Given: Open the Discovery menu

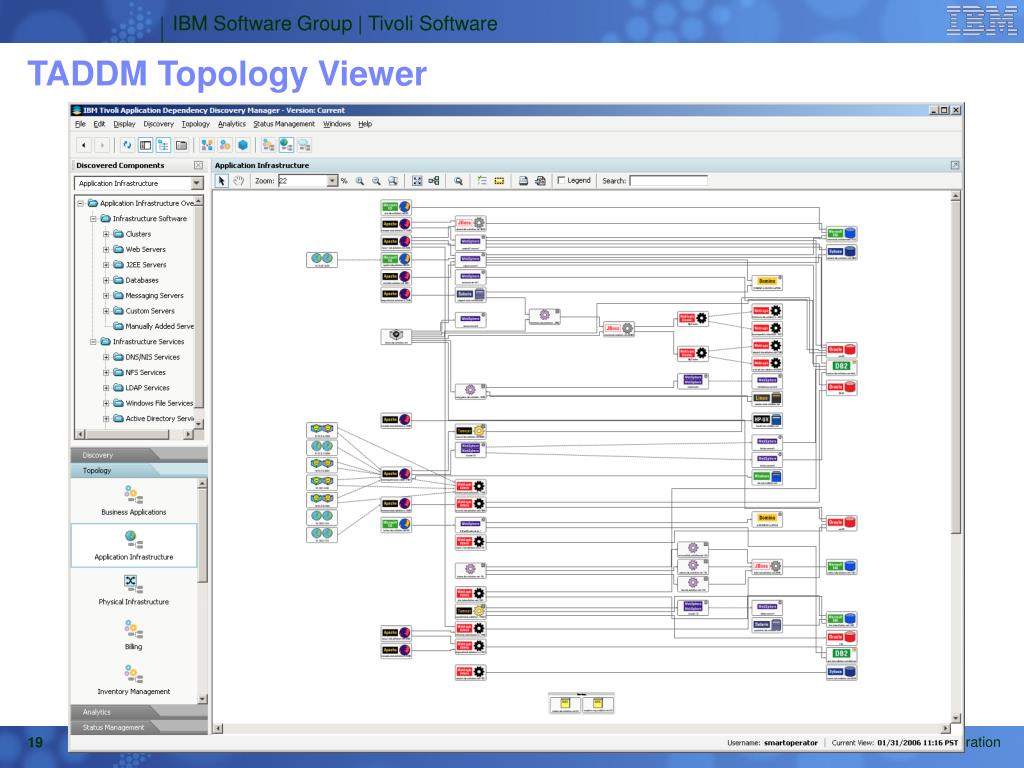Looking at the screenshot, I should (158, 124).
